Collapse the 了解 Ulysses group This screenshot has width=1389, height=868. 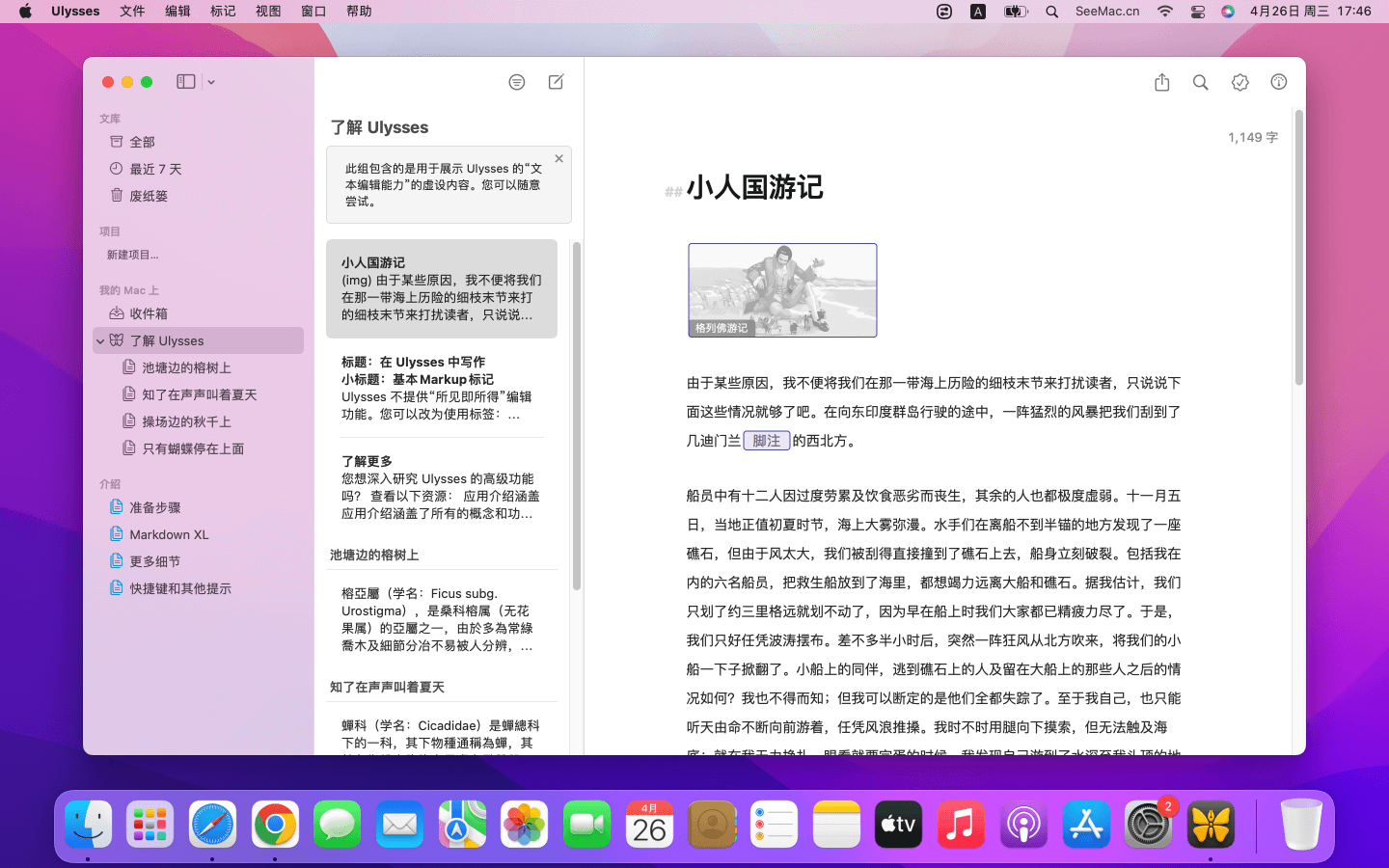point(100,340)
